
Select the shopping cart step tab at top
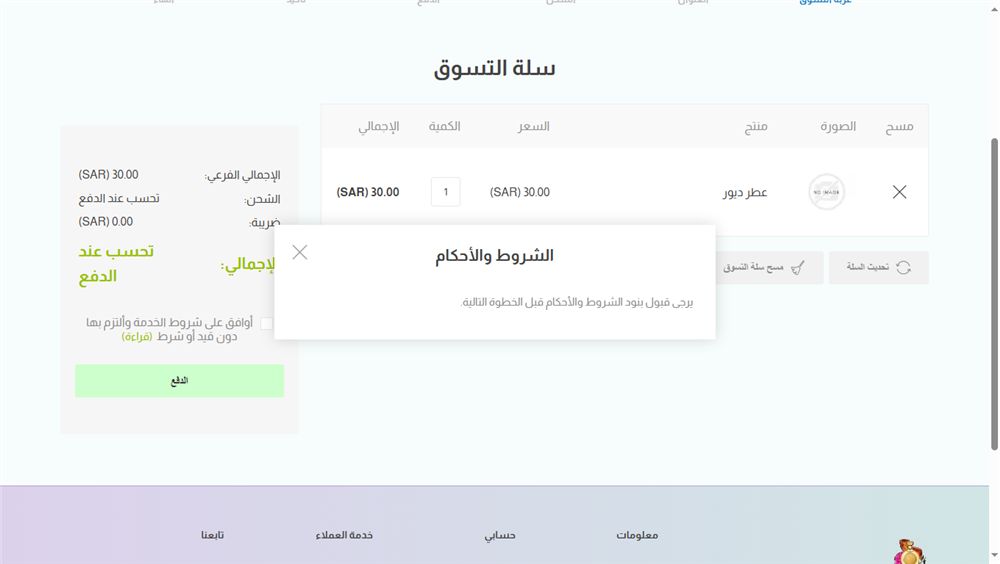[x=825, y=3]
